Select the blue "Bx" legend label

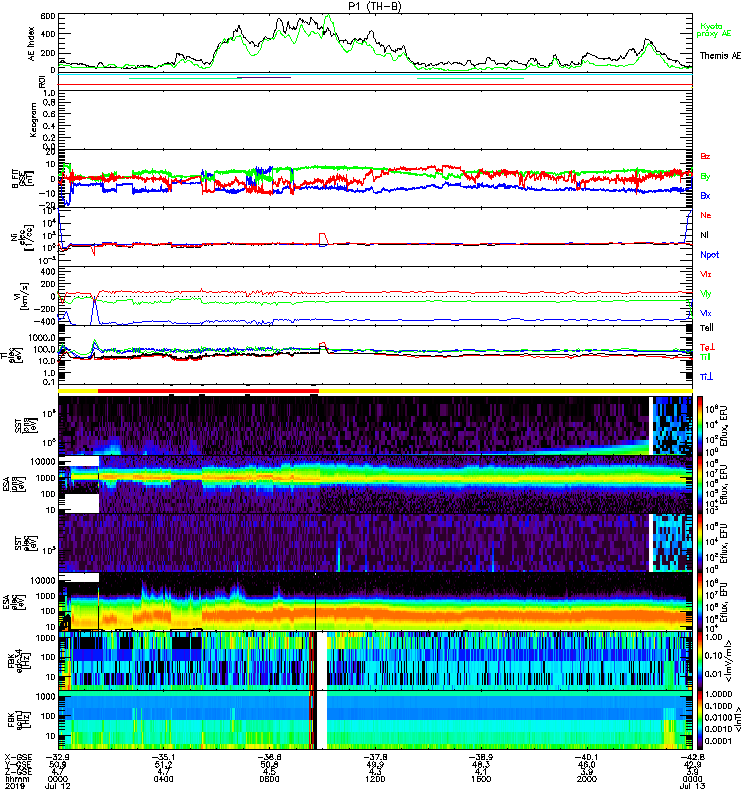[705, 195]
